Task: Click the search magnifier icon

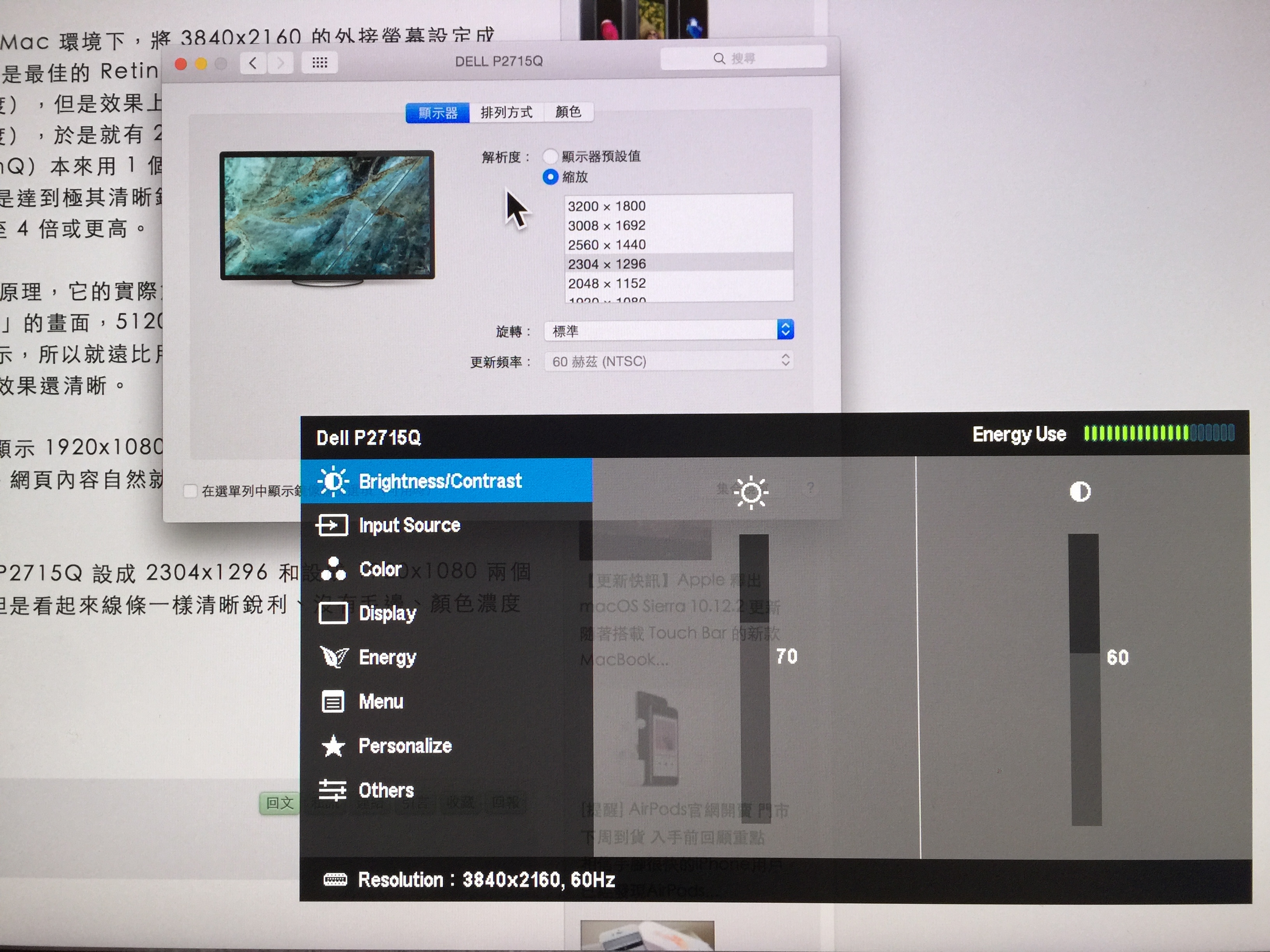Action: click(719, 59)
